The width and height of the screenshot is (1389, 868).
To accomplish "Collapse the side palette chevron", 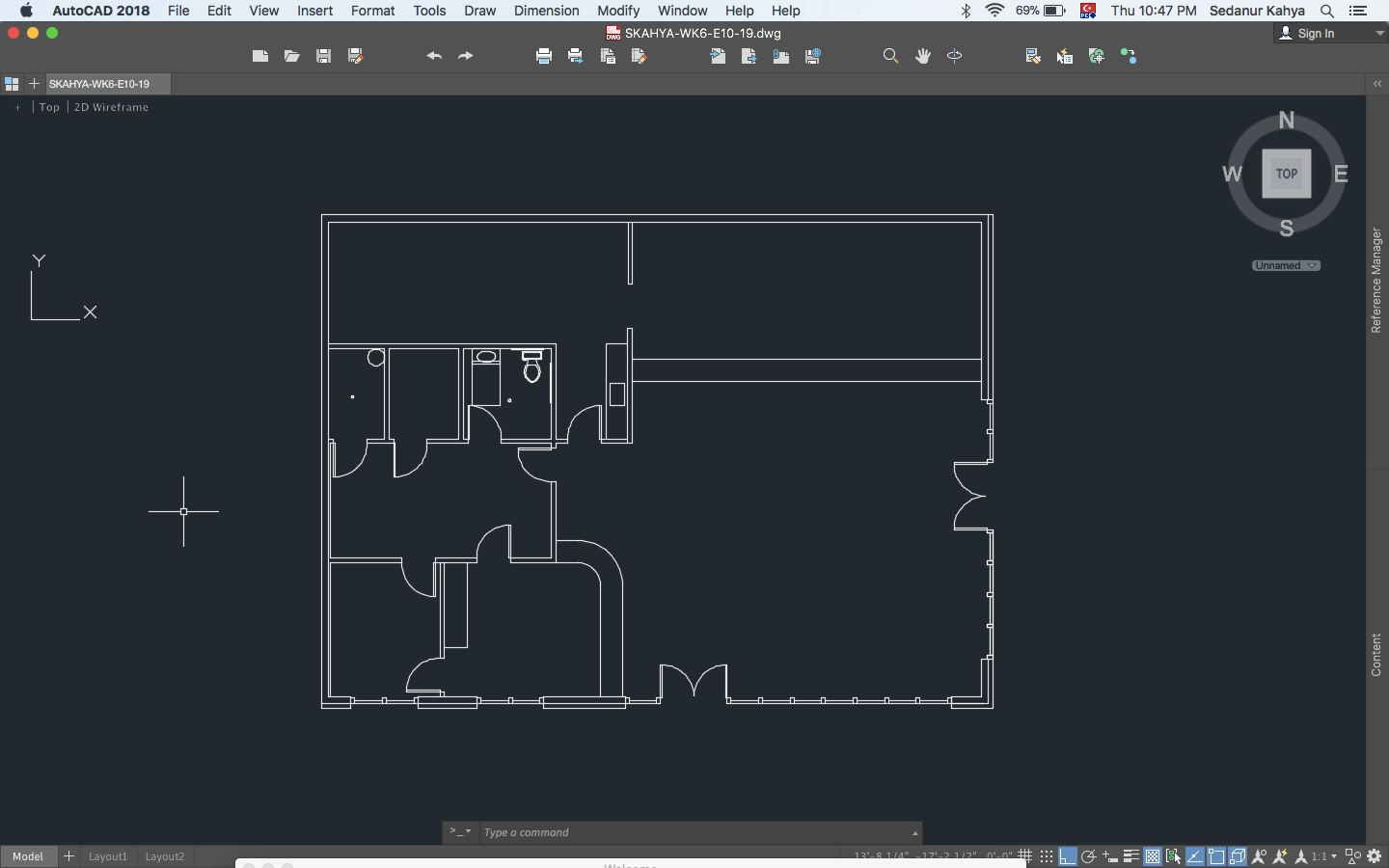I will coord(1377,84).
